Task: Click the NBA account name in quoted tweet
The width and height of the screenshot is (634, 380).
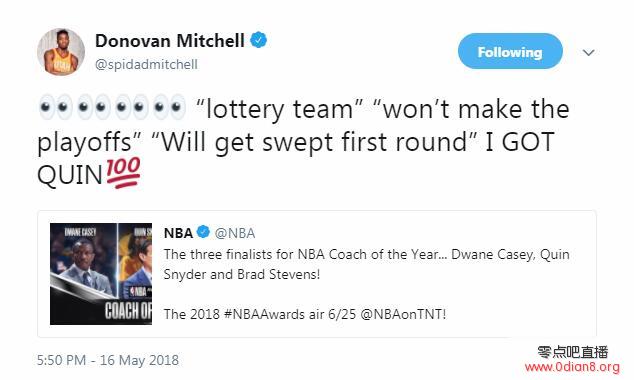Action: tap(178, 233)
